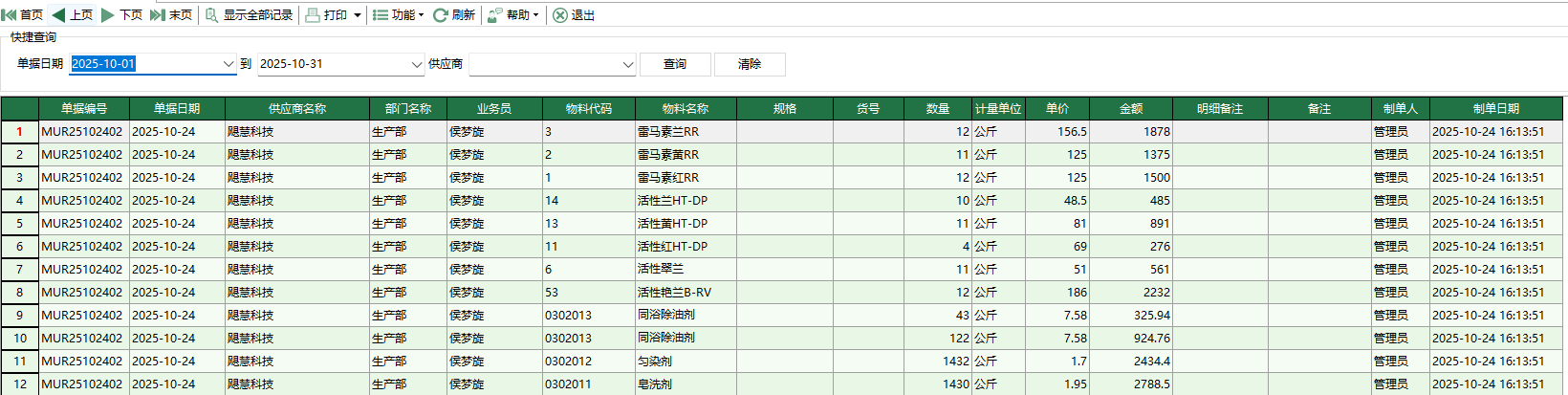Expand the 供应商 supplier combo box
The image size is (1568, 395).
[x=628, y=64]
